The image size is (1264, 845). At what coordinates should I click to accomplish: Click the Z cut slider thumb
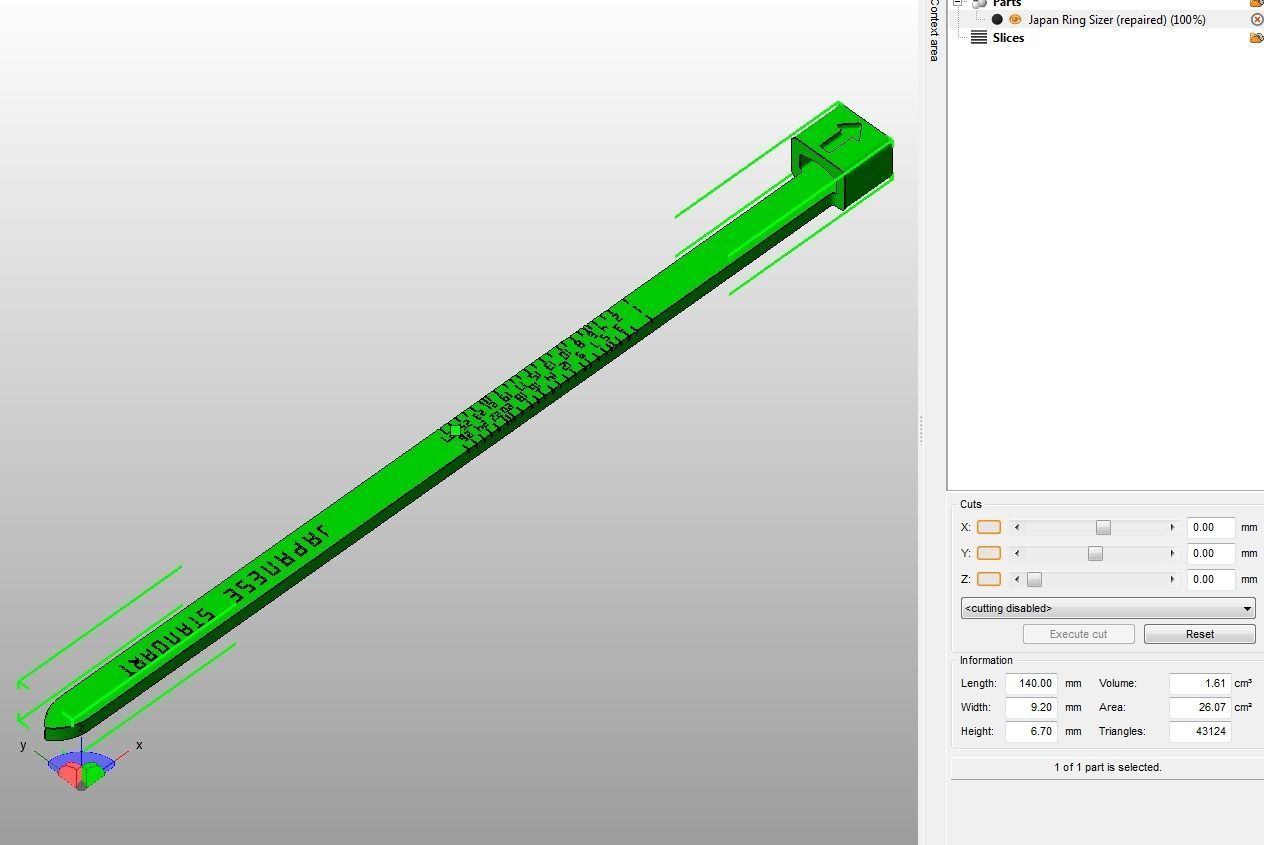coord(1034,579)
